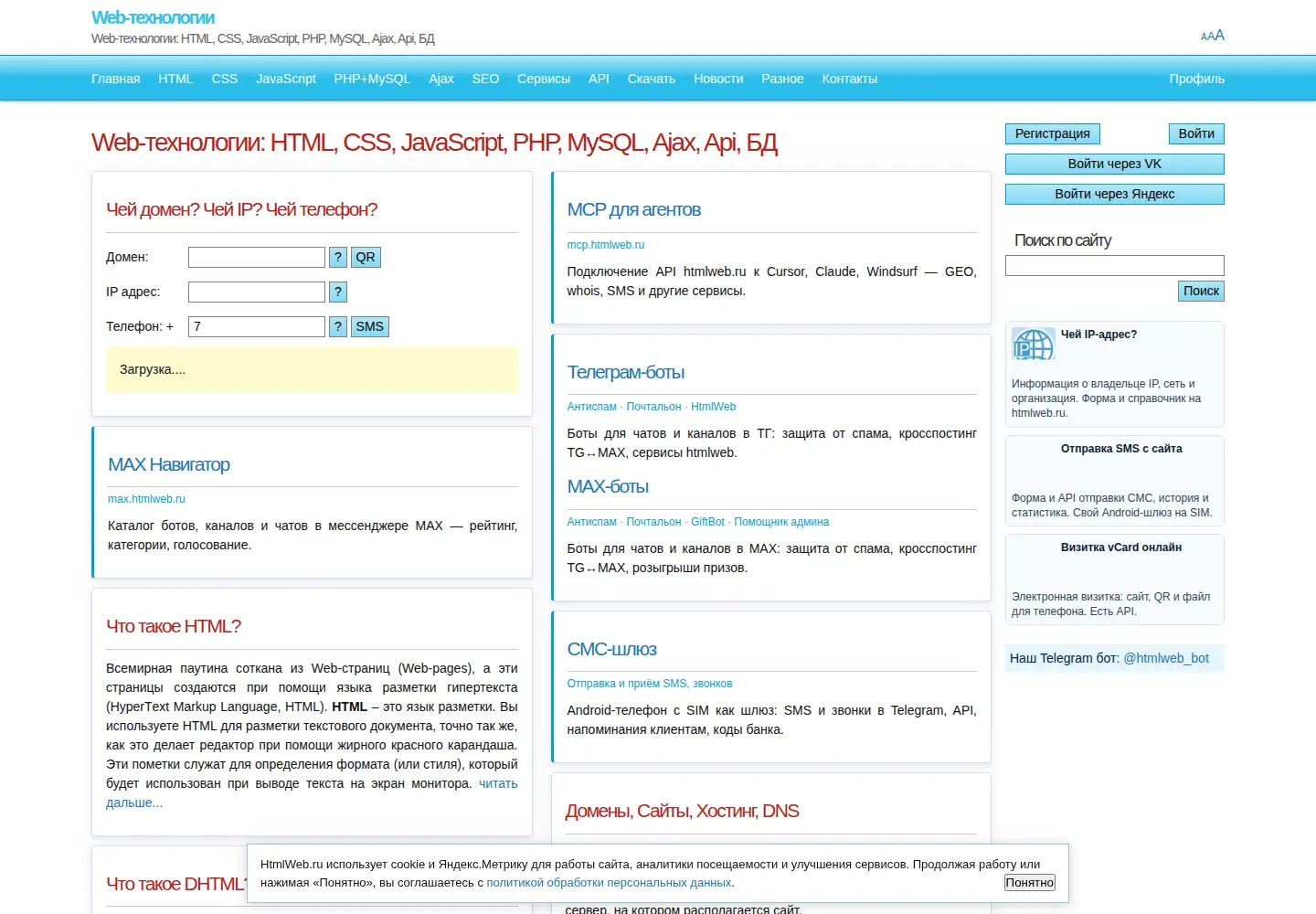Open the Разное menu item
This screenshot has width=1316, height=914.
[x=782, y=79]
